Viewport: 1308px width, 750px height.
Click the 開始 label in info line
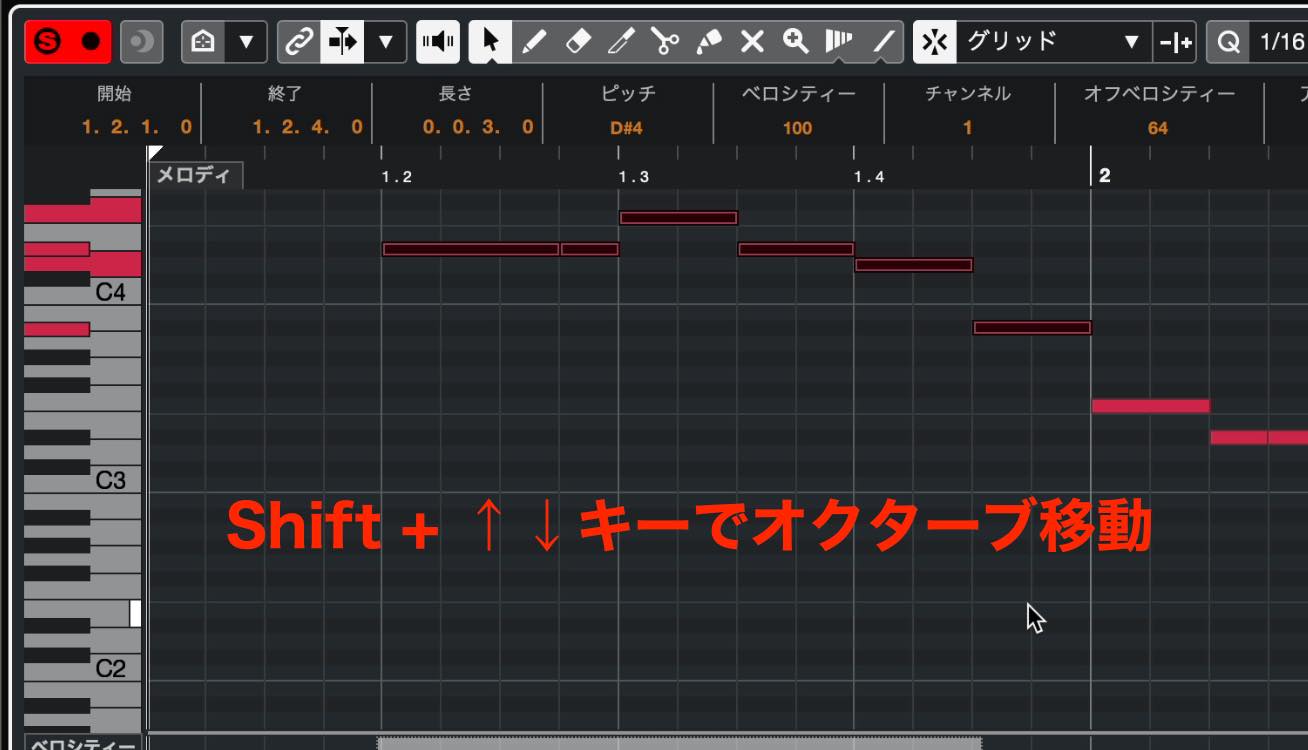tap(115, 94)
